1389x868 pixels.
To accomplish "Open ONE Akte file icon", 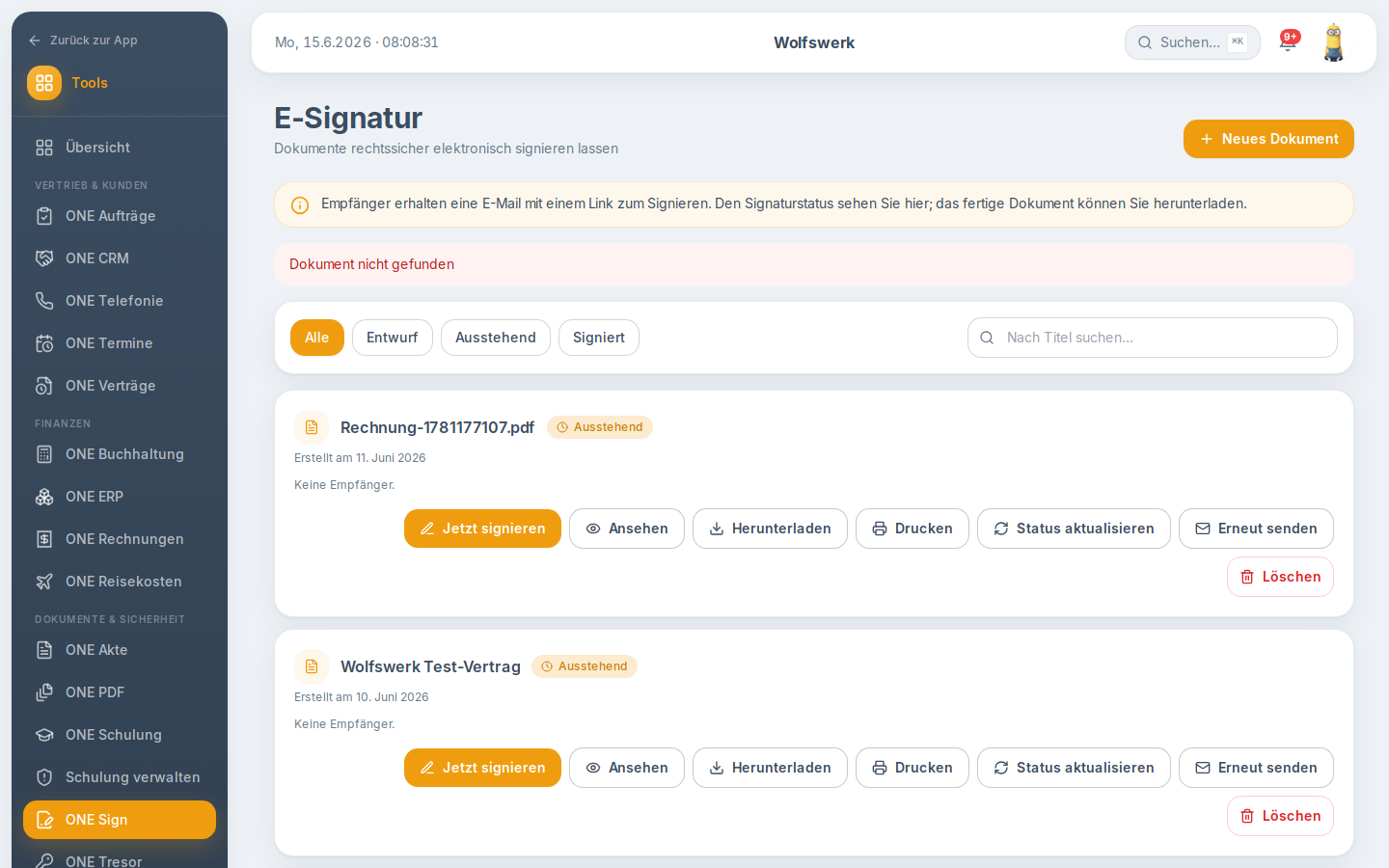I will click(44, 650).
